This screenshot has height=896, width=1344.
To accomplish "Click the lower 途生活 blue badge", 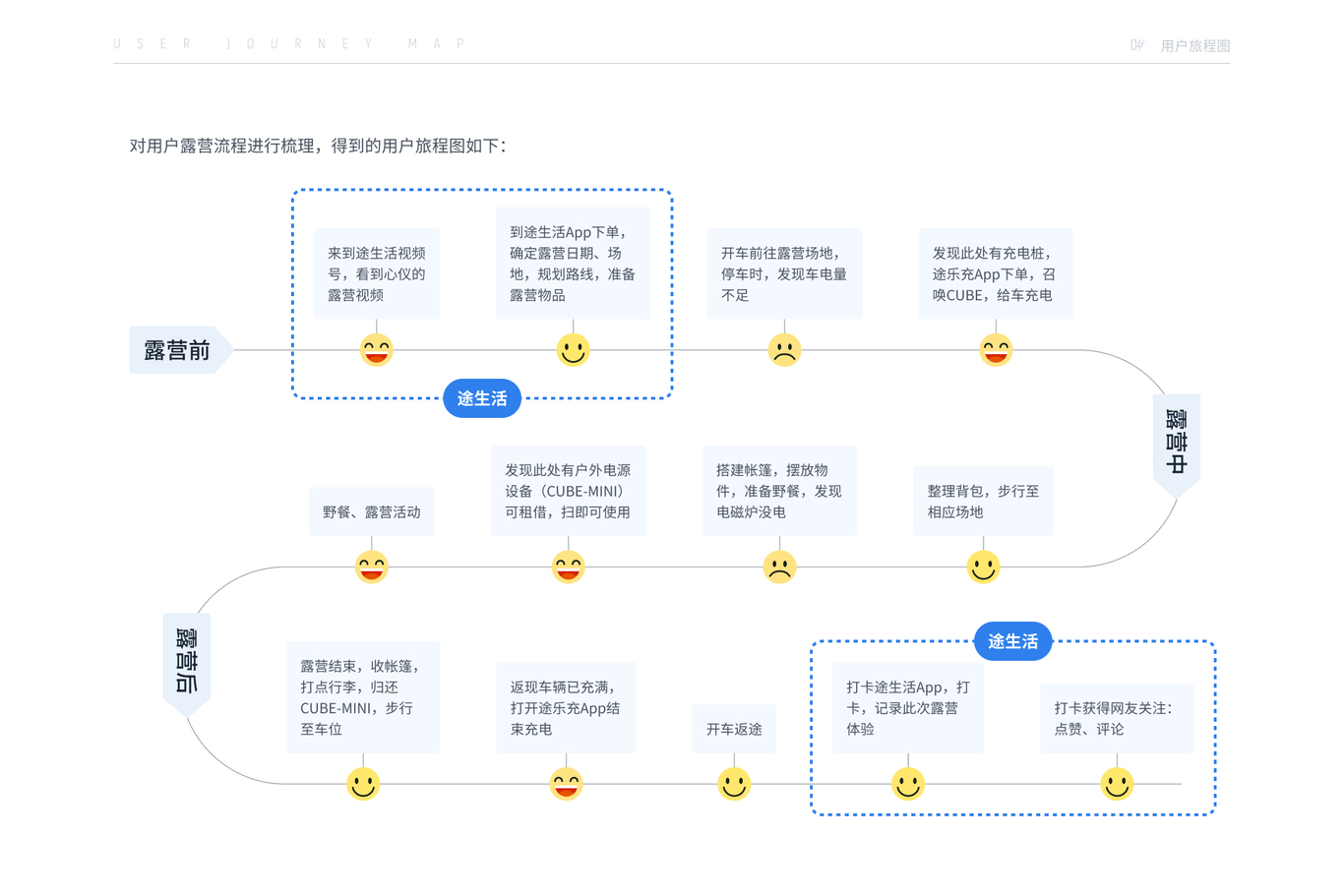I will click(1012, 640).
